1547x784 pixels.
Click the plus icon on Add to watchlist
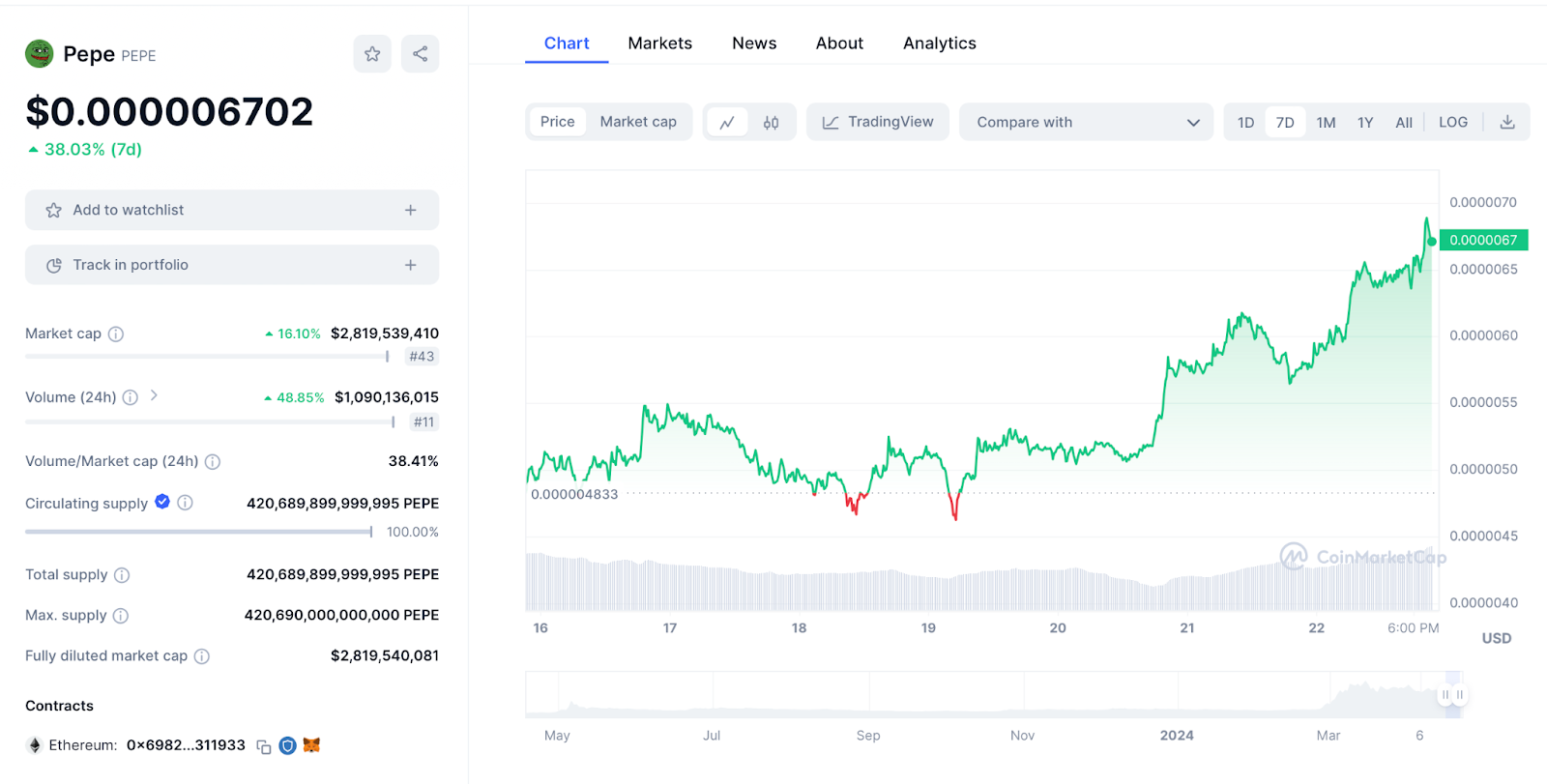[411, 210]
